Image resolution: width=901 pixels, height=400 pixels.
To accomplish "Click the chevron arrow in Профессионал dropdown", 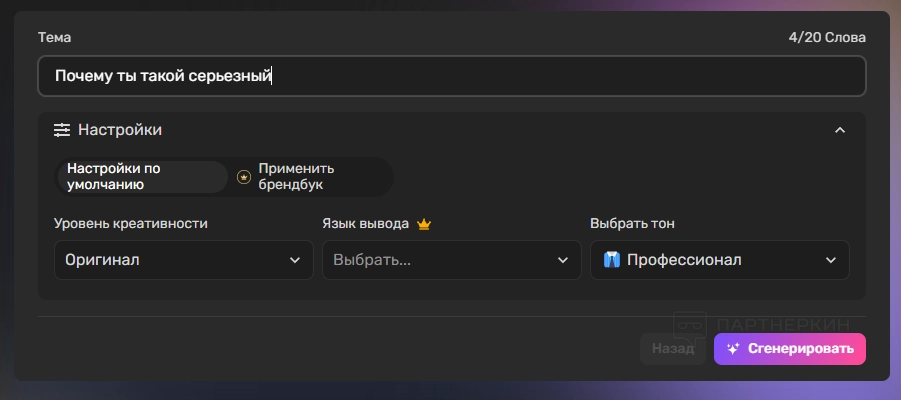I will click(830, 260).
